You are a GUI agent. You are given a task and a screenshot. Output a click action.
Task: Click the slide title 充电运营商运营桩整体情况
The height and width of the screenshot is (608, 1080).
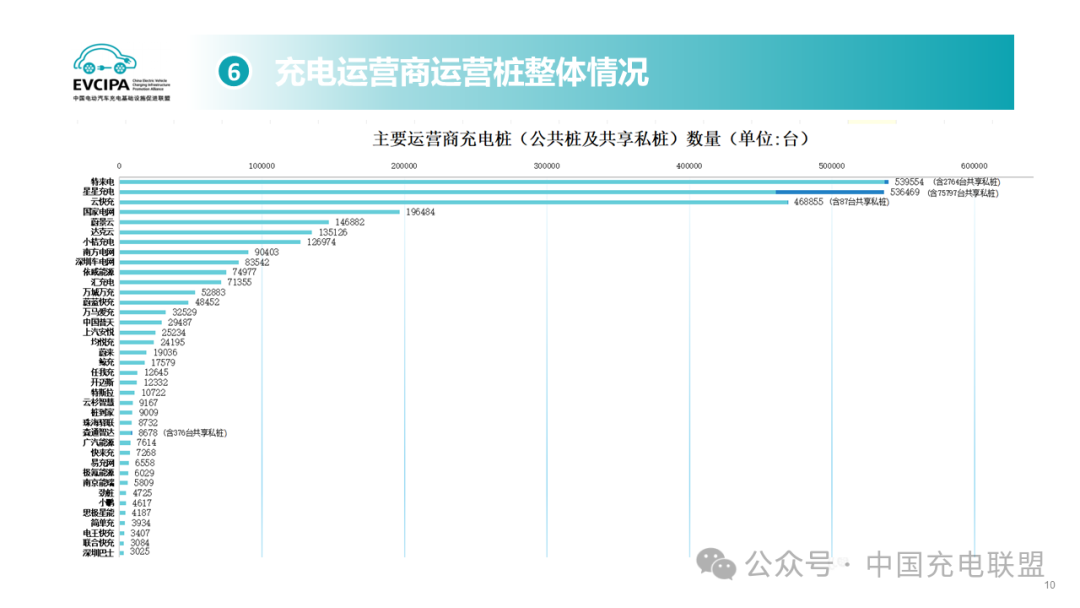(462, 73)
